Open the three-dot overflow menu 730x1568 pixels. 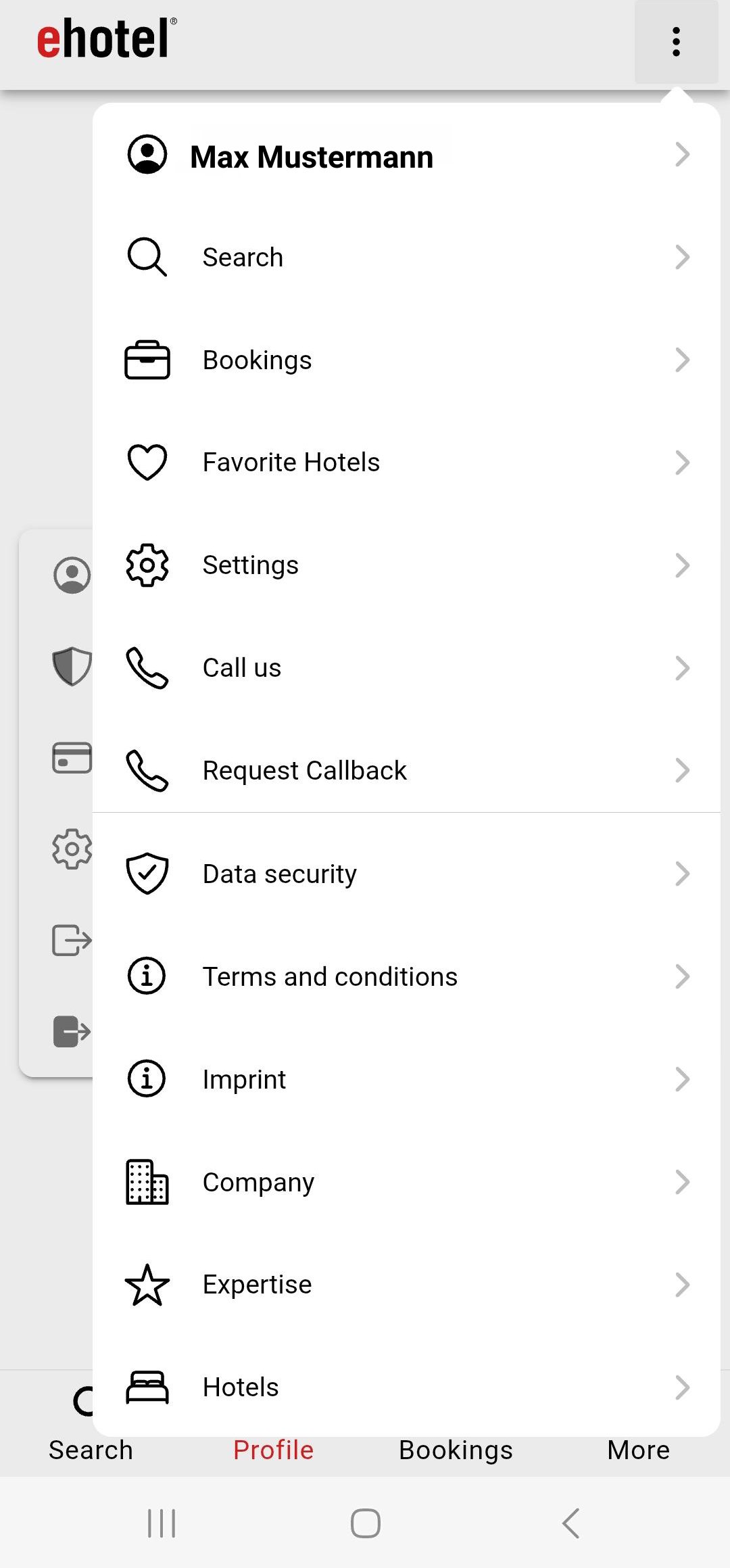pyautogui.click(x=676, y=42)
